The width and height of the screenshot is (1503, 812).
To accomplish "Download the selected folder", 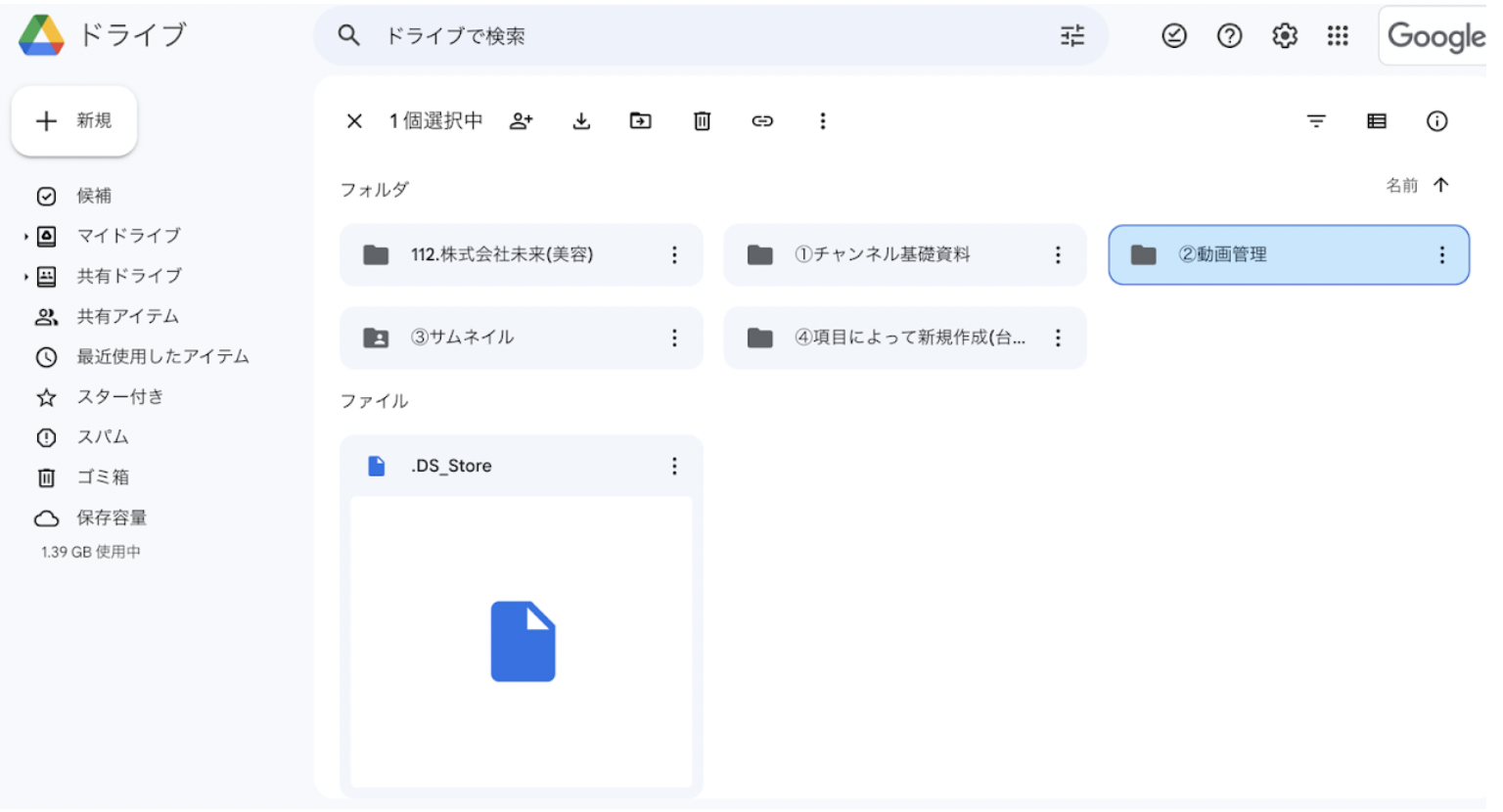I will coord(581,121).
